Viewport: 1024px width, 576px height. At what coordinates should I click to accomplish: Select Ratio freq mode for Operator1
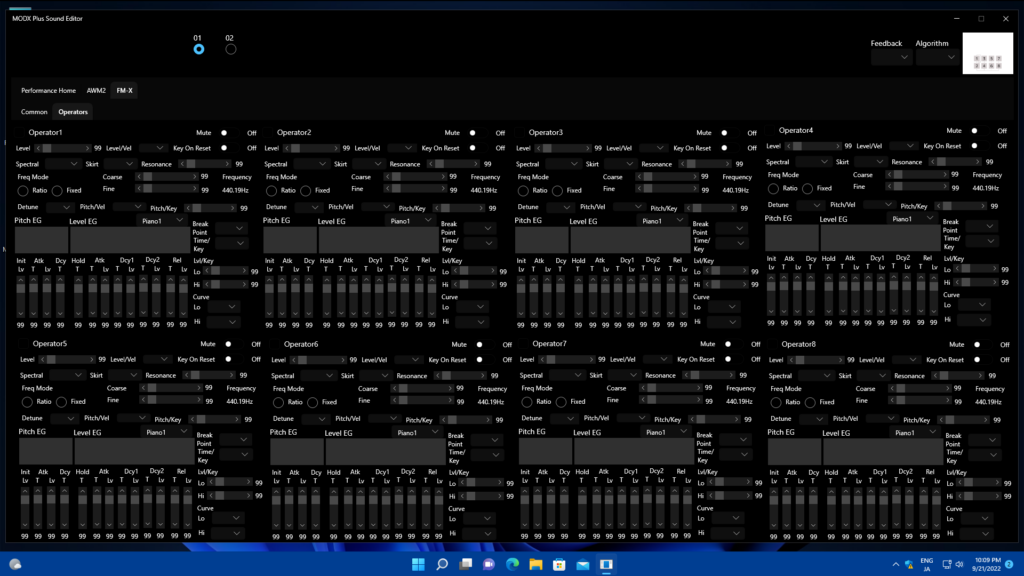23,191
